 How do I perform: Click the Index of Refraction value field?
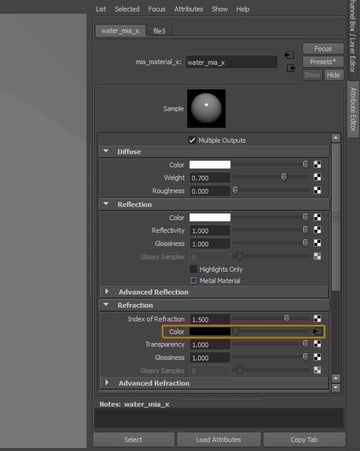point(210,319)
